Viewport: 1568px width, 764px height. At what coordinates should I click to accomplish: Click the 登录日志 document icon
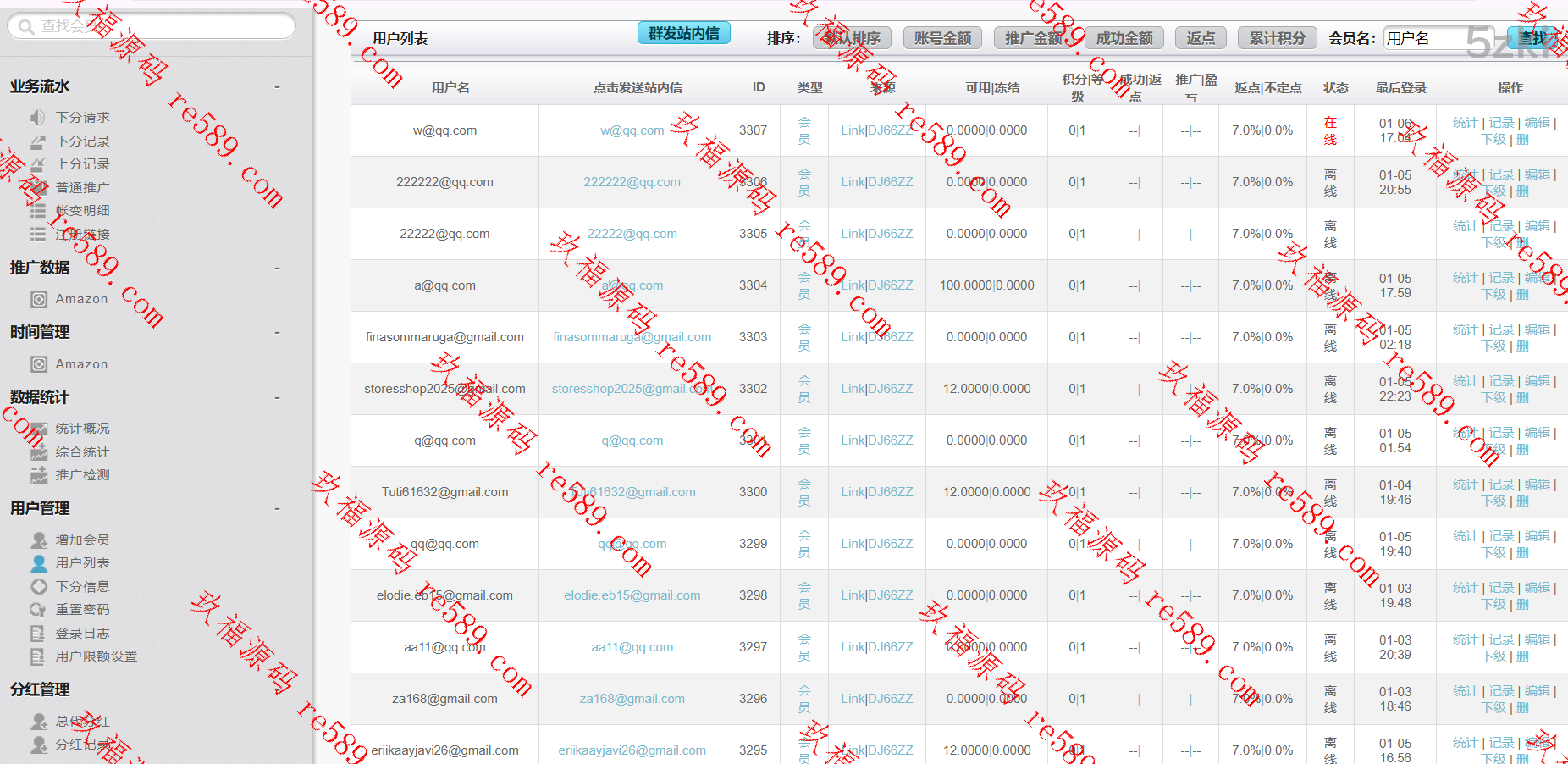[38, 633]
